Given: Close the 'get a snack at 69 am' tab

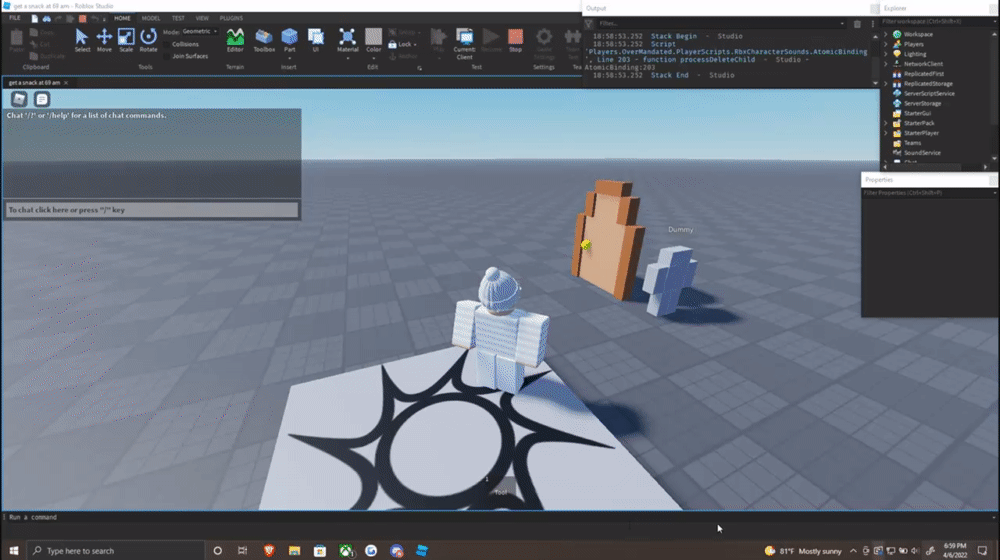Looking at the screenshot, I should [x=66, y=83].
